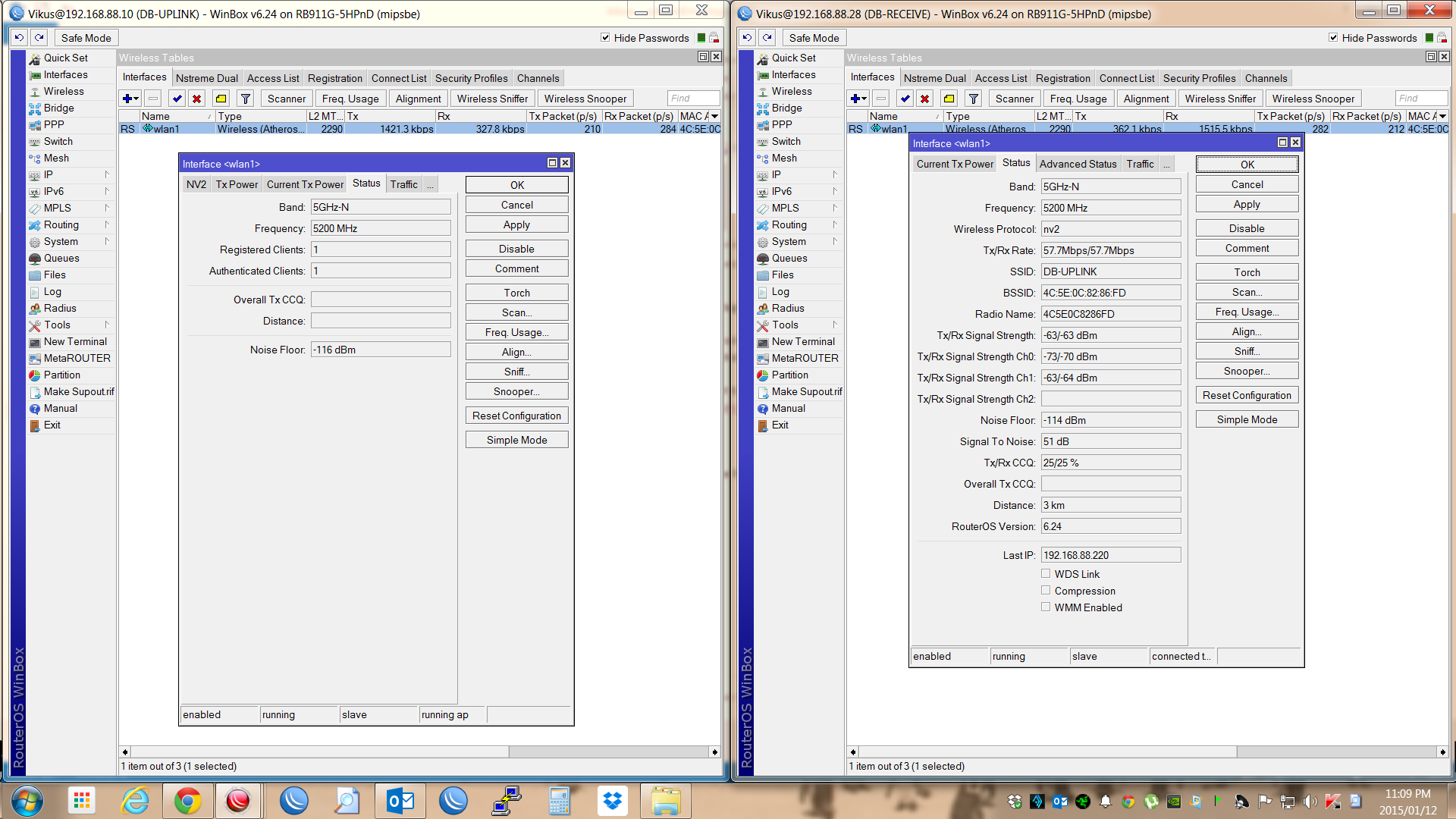Click the undo arrow icon in left WinBox

tap(19, 37)
